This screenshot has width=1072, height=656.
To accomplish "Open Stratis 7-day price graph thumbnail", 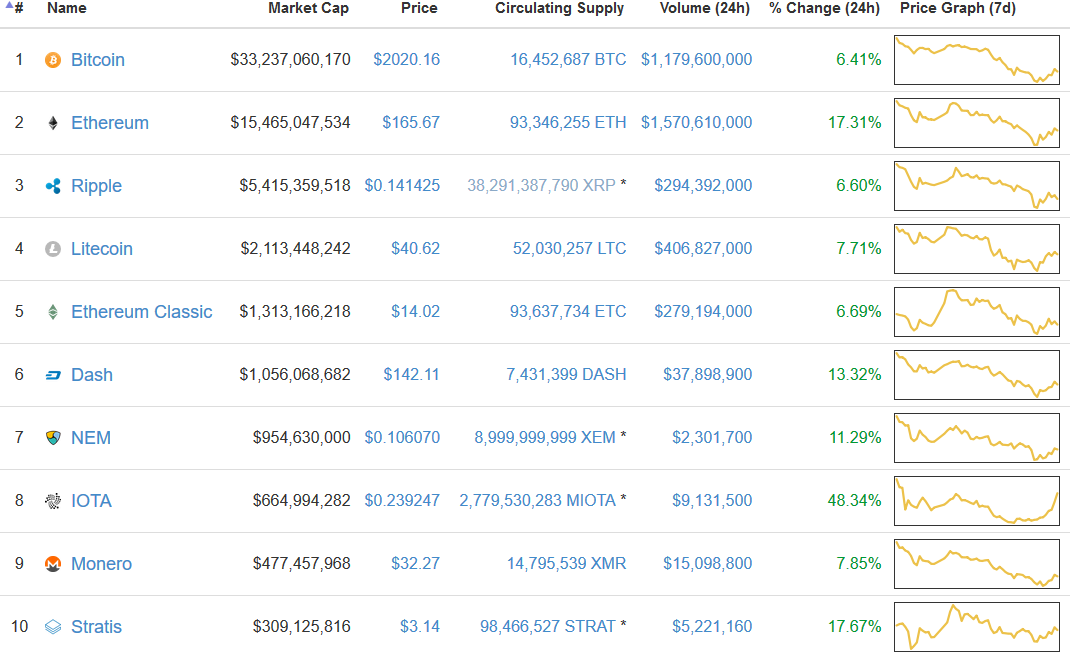I will pos(976,627).
